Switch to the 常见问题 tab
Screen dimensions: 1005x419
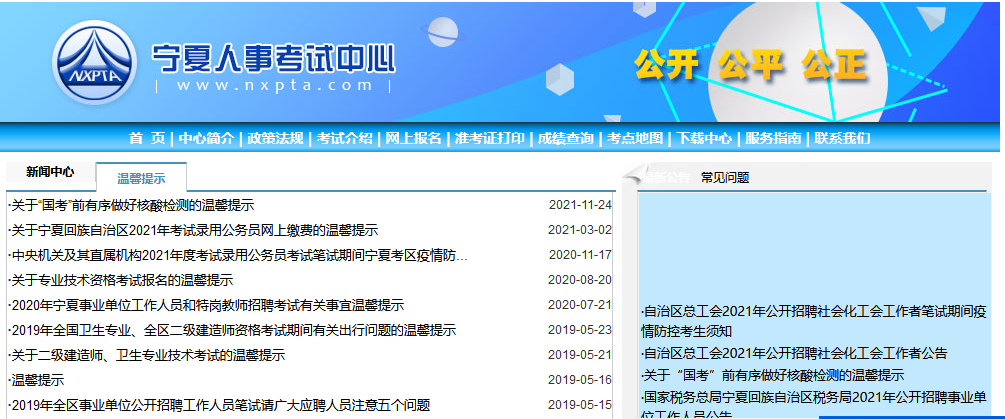coord(724,178)
